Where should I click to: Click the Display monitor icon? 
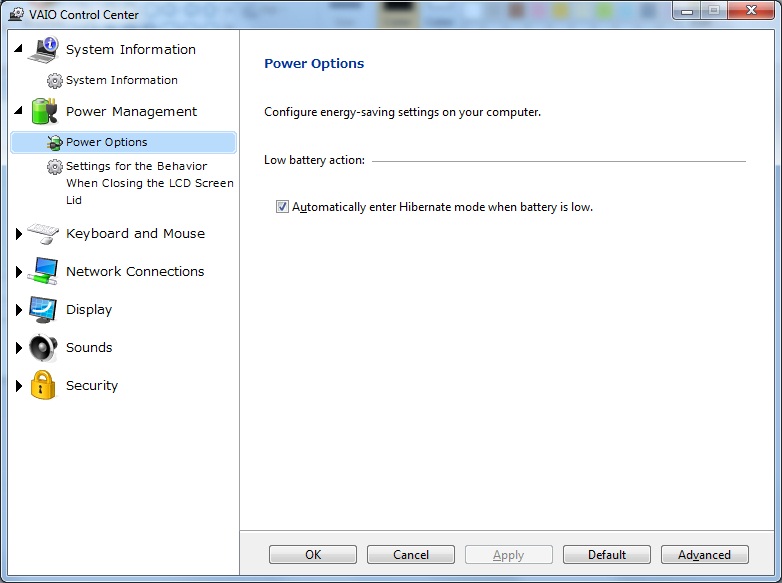pos(43,310)
